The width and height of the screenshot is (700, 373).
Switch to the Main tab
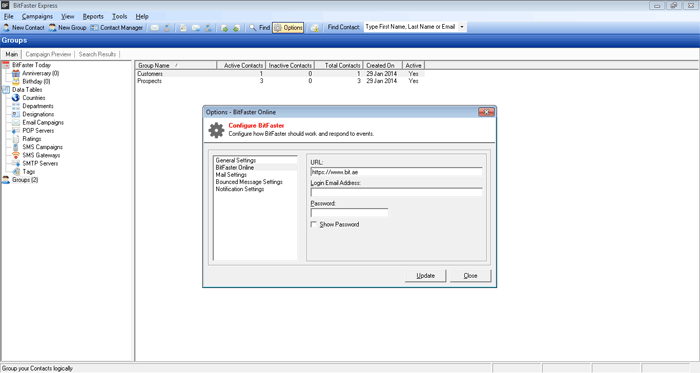tap(12, 54)
